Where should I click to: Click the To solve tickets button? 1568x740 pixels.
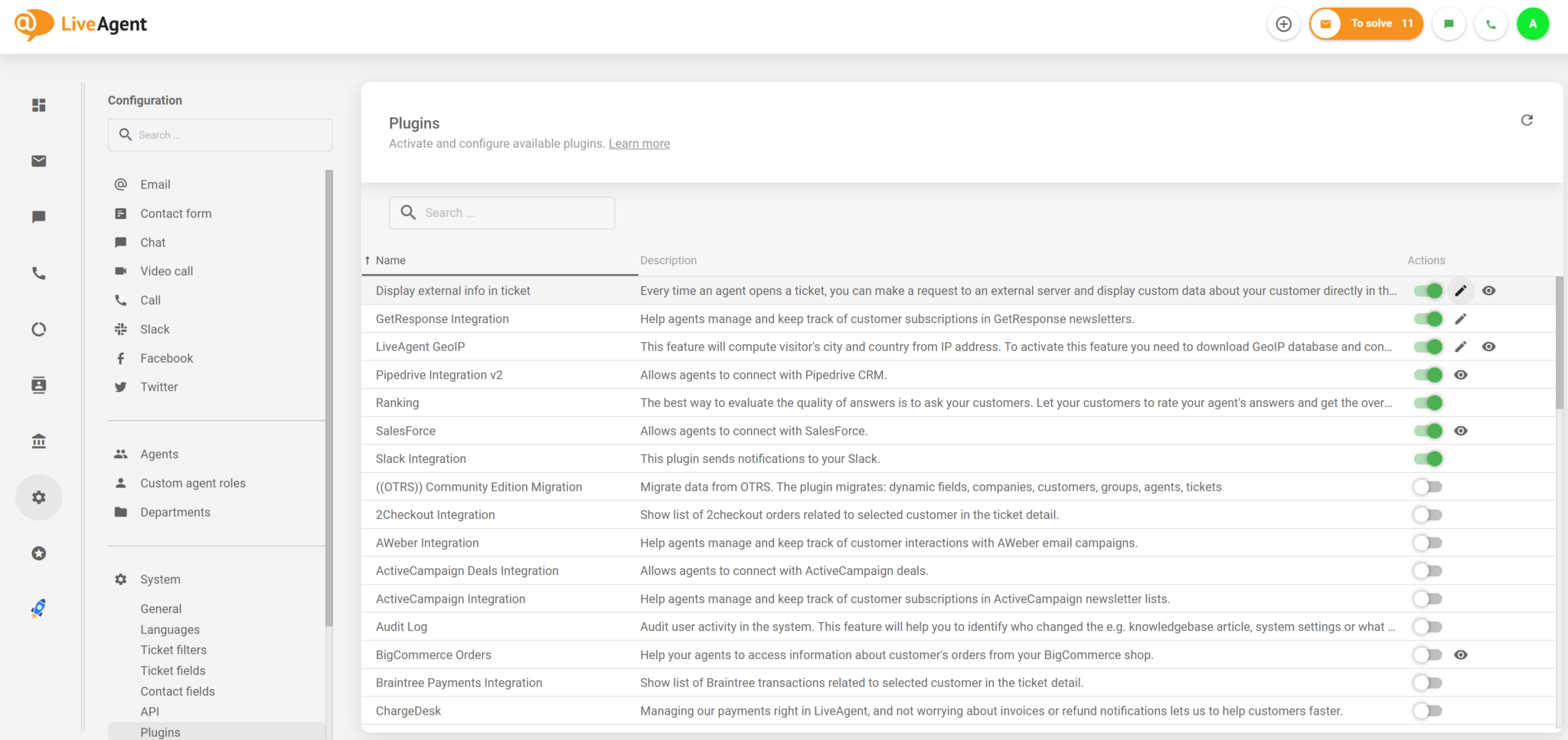point(1367,24)
